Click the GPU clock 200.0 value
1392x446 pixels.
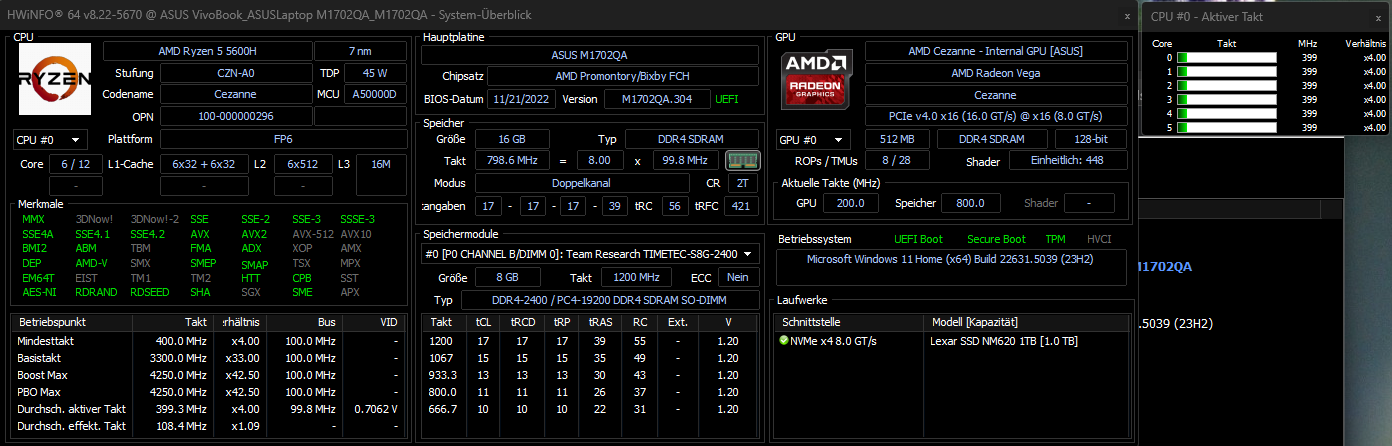pyautogui.click(x=851, y=203)
